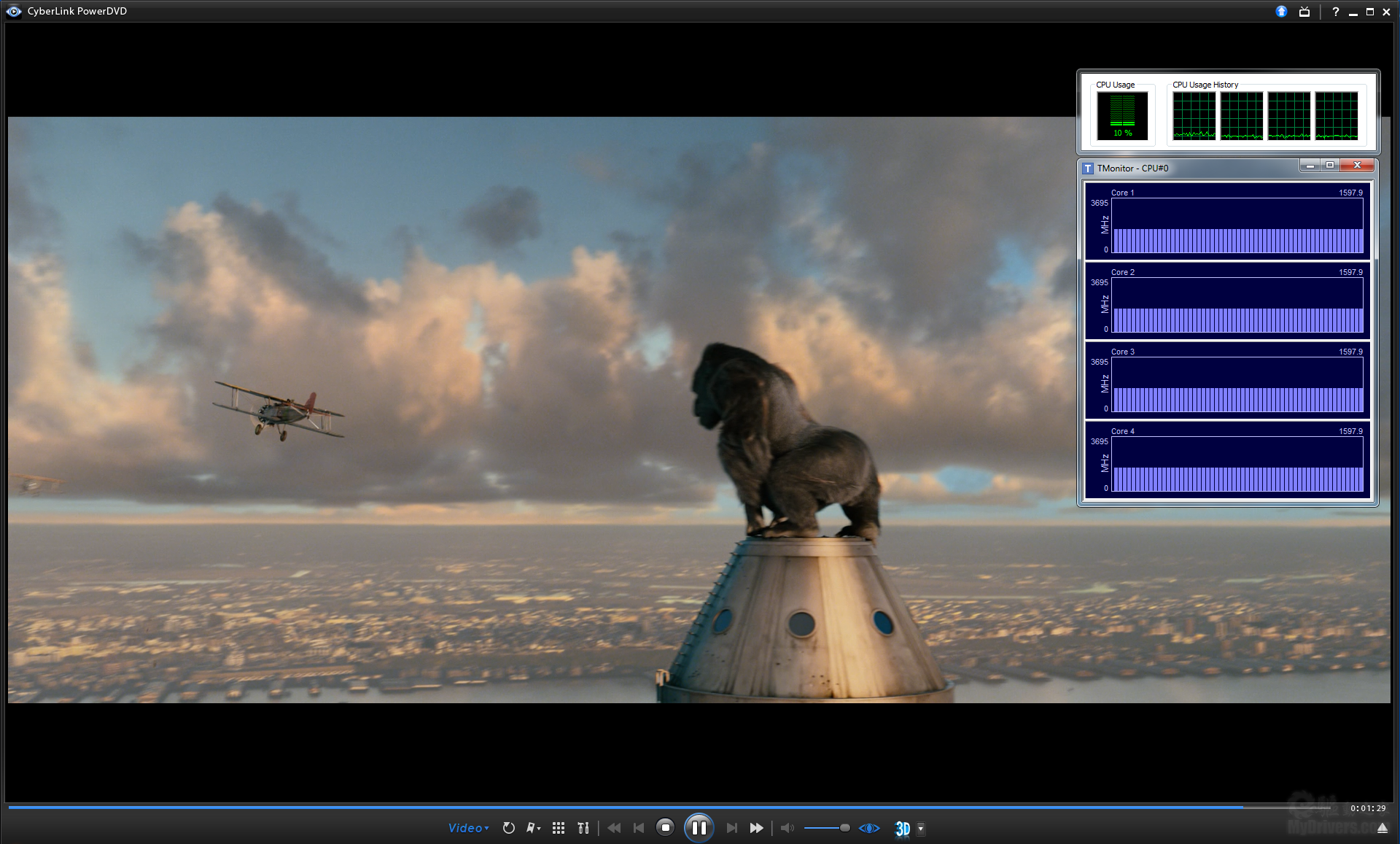Open the menu grid icon
Image resolution: width=1400 pixels, height=844 pixels.
[x=559, y=828]
